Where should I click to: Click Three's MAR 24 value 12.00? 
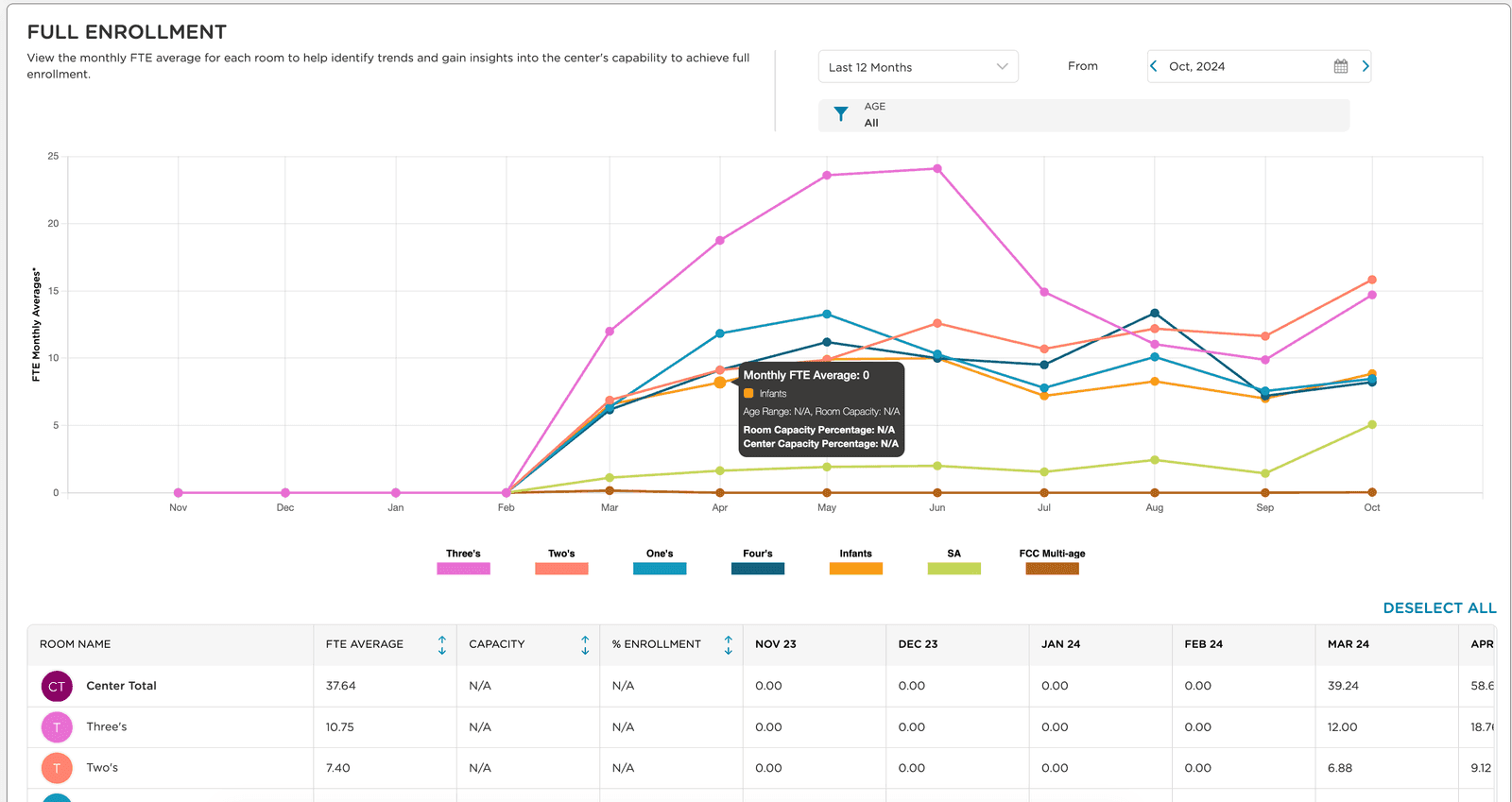click(1343, 727)
